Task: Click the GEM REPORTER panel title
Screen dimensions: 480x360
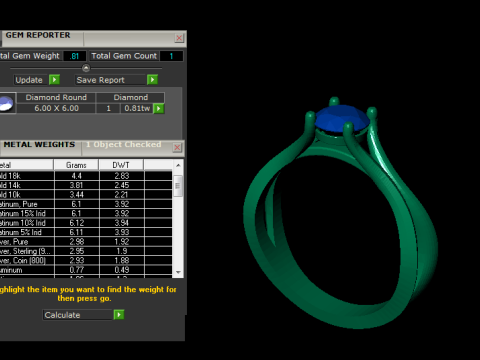Action: 38,35
